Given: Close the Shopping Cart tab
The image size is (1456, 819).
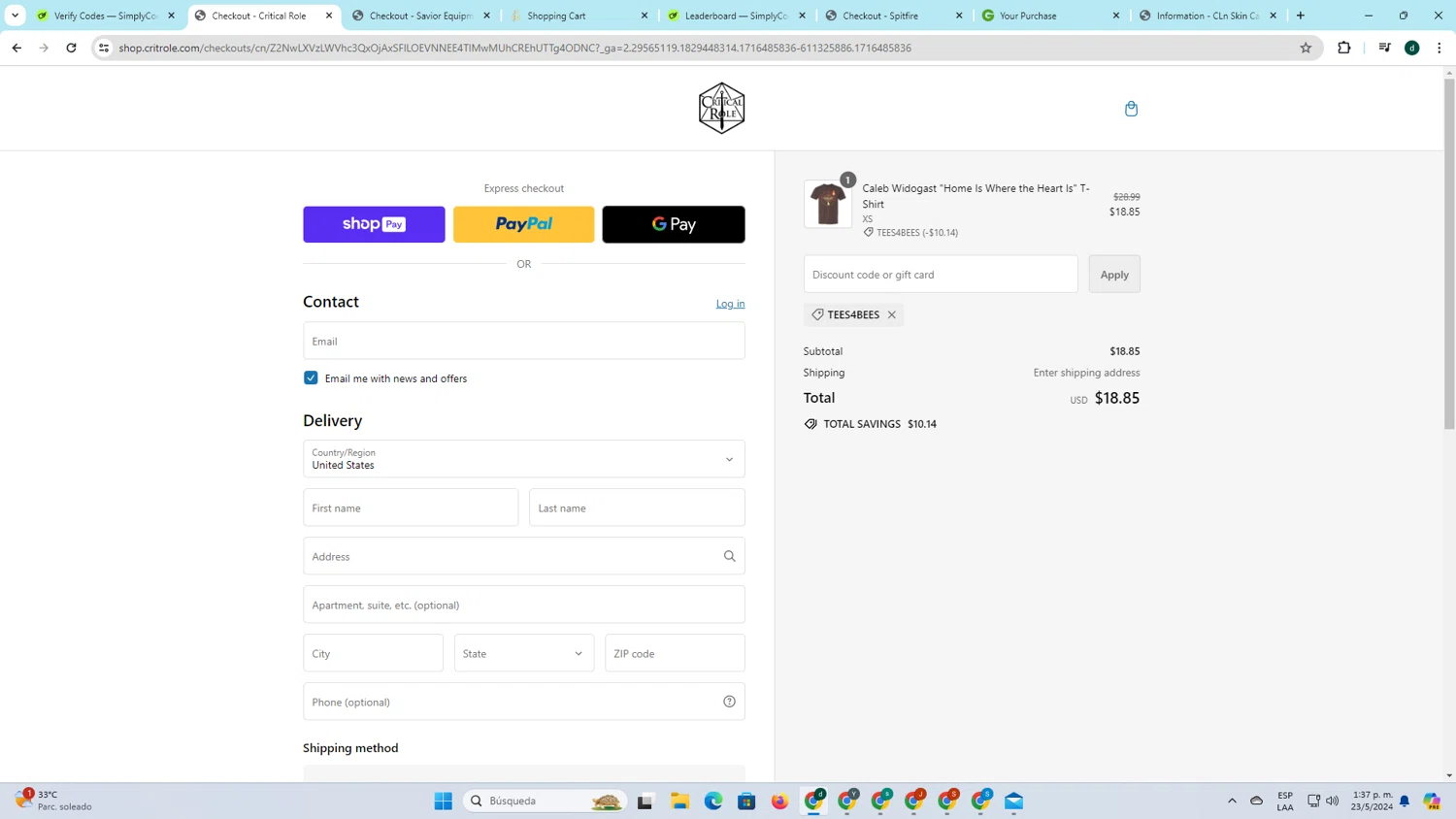Looking at the screenshot, I should tap(645, 16).
